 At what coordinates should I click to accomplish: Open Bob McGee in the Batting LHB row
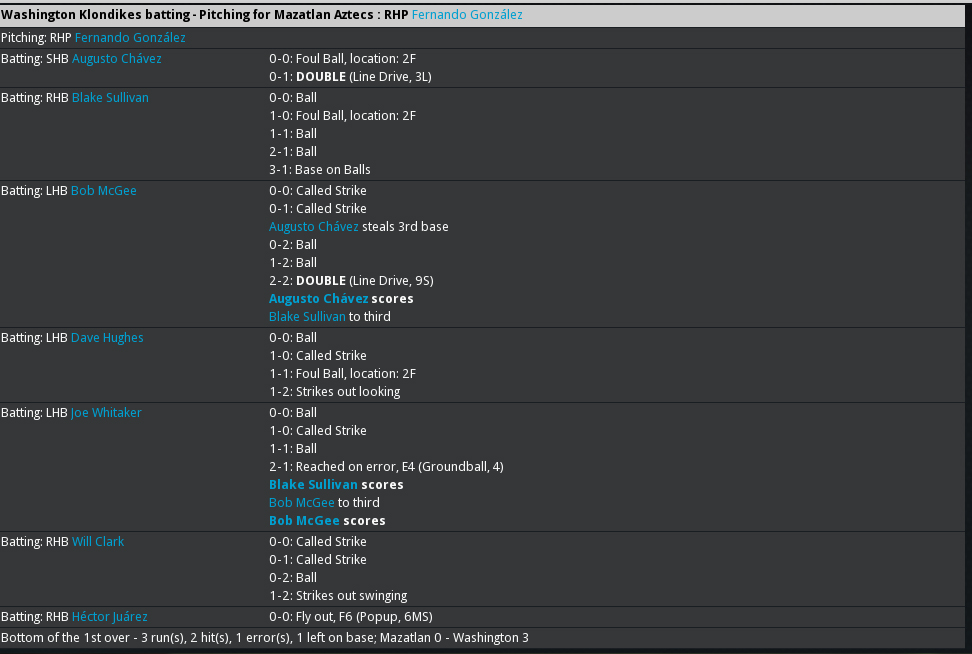(103, 191)
